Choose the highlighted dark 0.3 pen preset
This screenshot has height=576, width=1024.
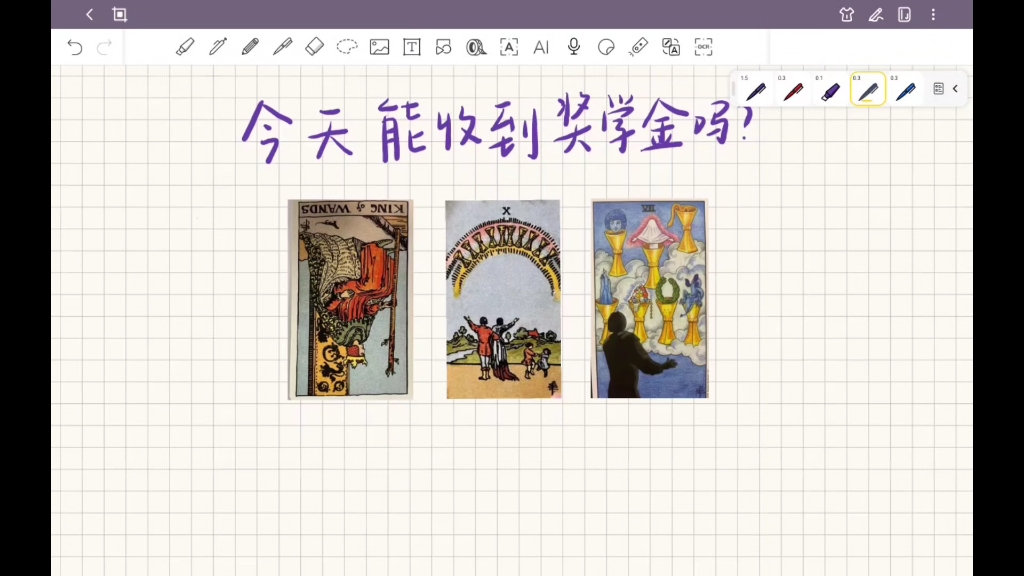click(868, 89)
